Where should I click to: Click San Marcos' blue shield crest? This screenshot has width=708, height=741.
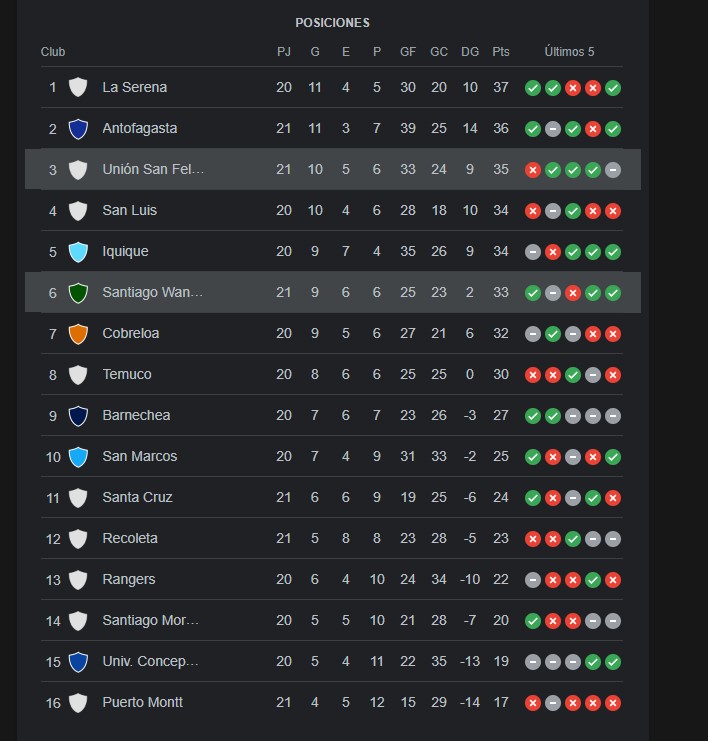tap(78, 457)
